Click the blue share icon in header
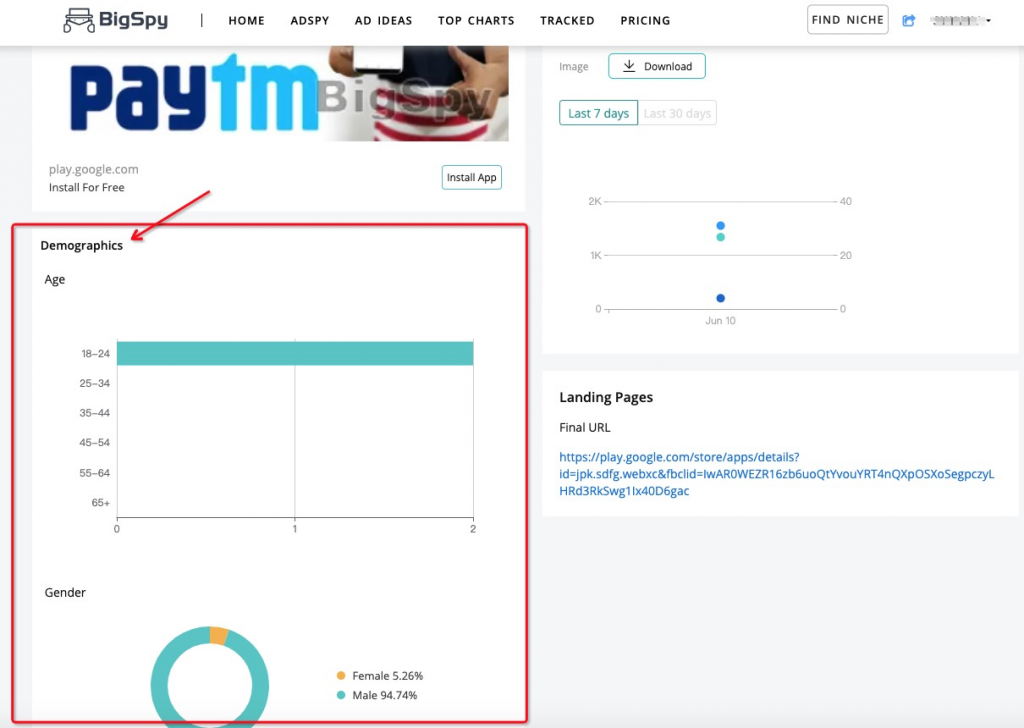 coord(908,21)
